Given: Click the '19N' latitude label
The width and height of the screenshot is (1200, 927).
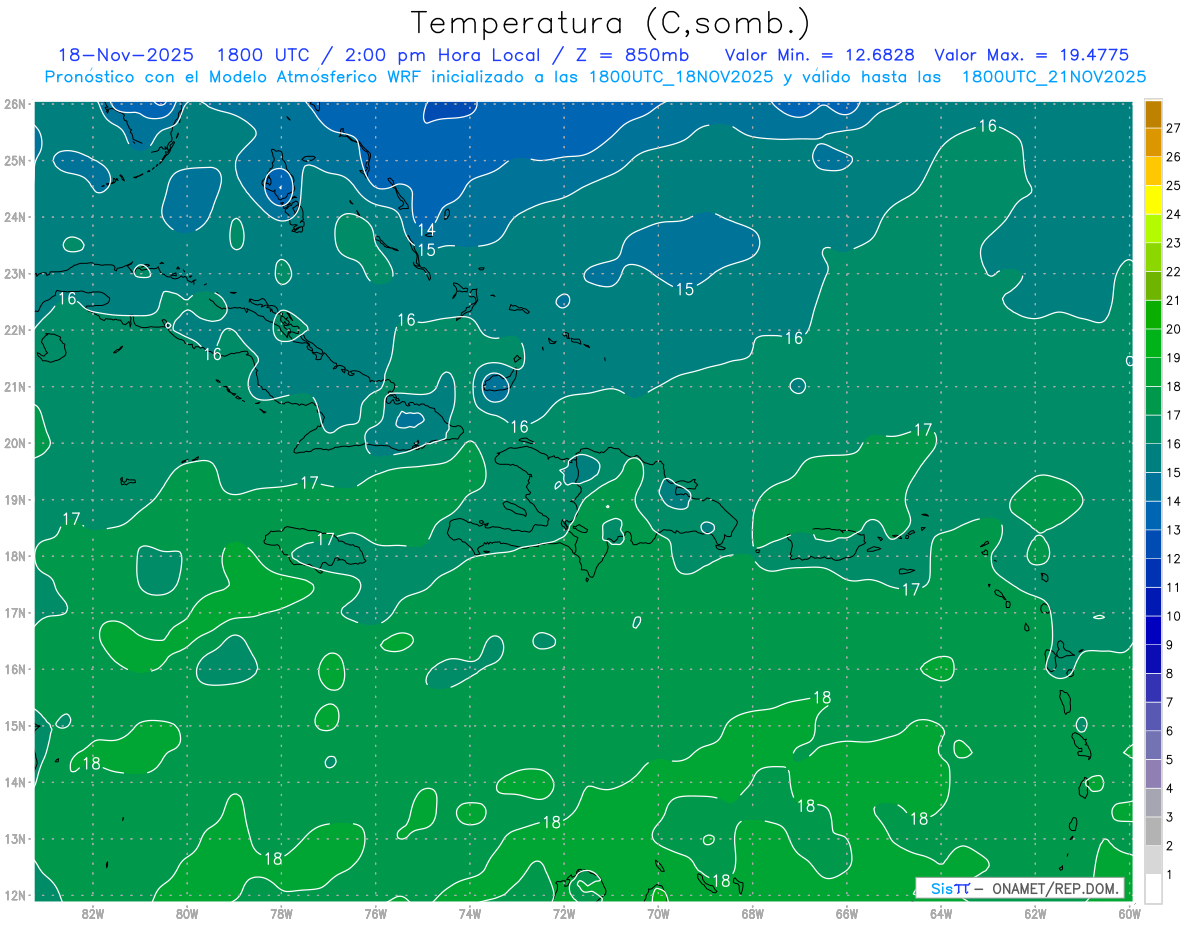Looking at the screenshot, I should pos(15,499).
